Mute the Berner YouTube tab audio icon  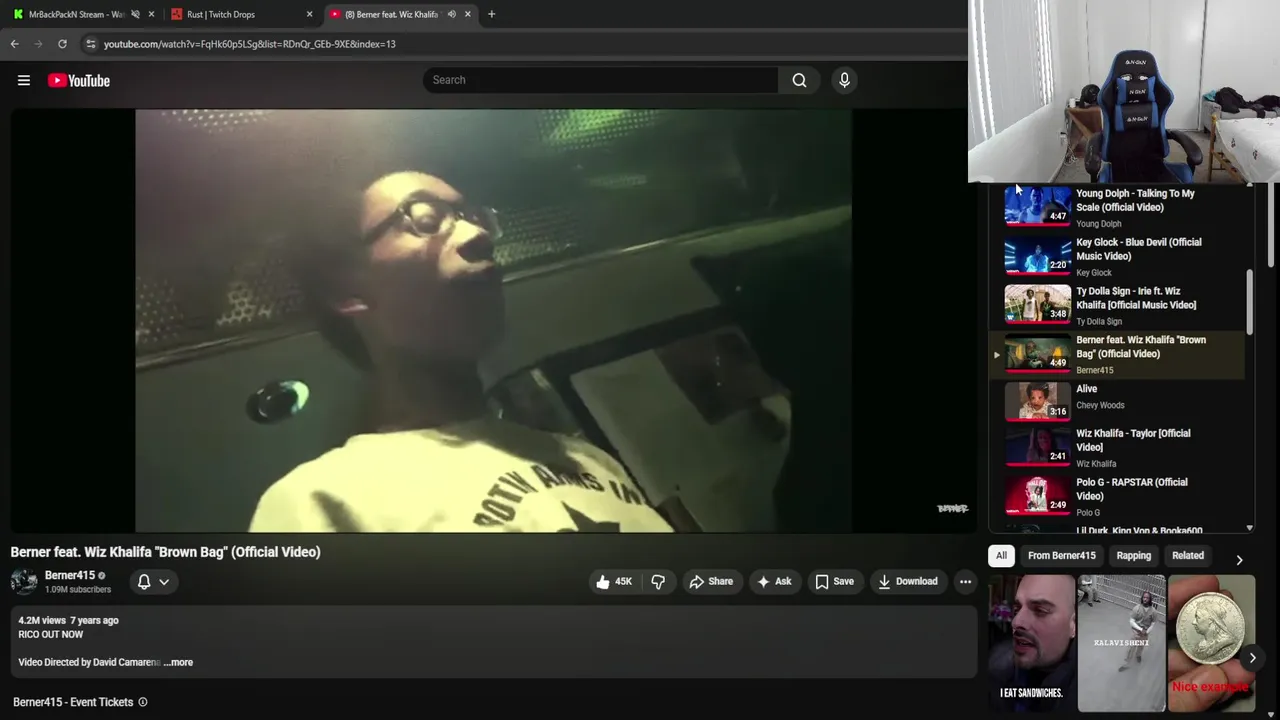[451, 14]
